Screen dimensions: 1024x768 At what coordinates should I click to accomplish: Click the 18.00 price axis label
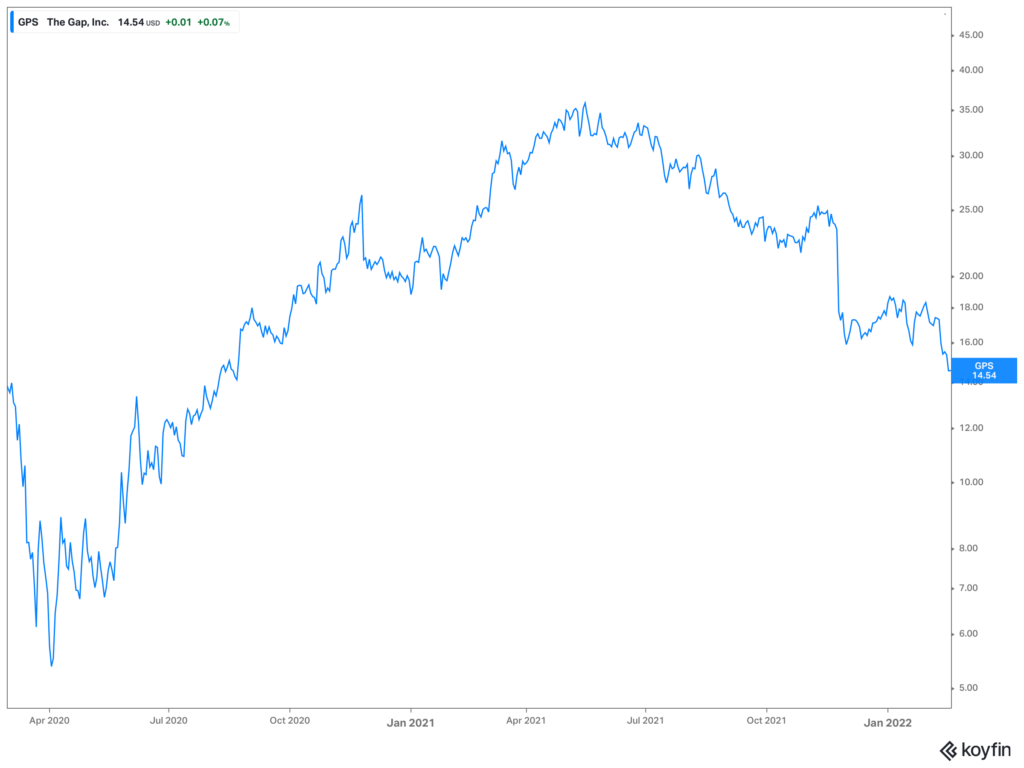point(971,307)
